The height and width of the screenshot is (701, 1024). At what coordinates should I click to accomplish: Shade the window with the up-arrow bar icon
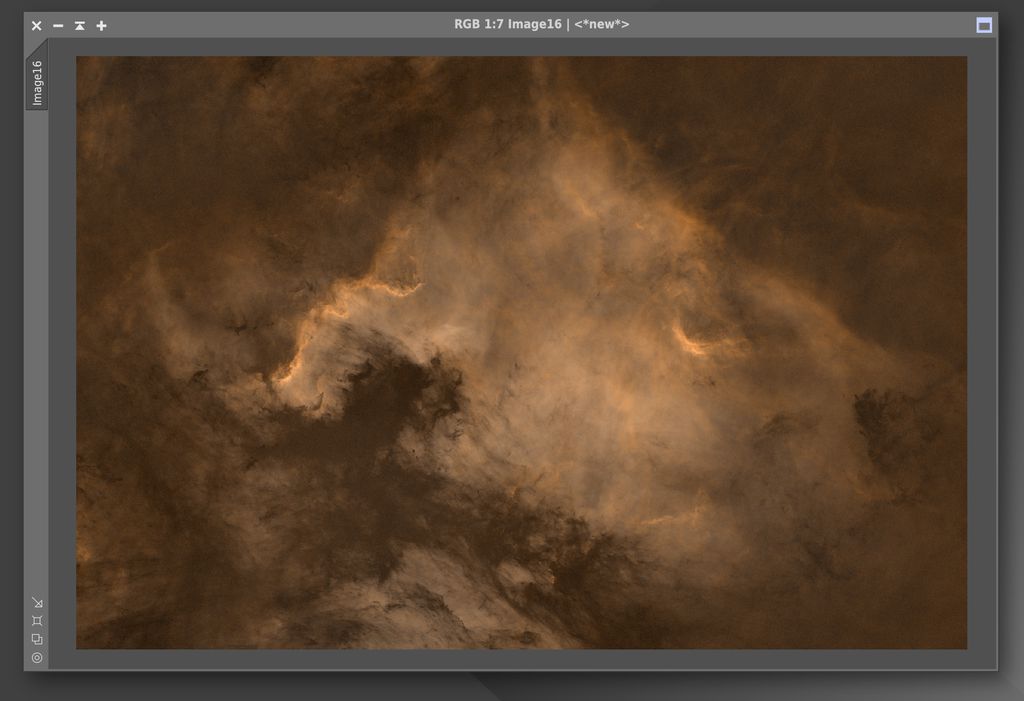pyautogui.click(x=80, y=25)
